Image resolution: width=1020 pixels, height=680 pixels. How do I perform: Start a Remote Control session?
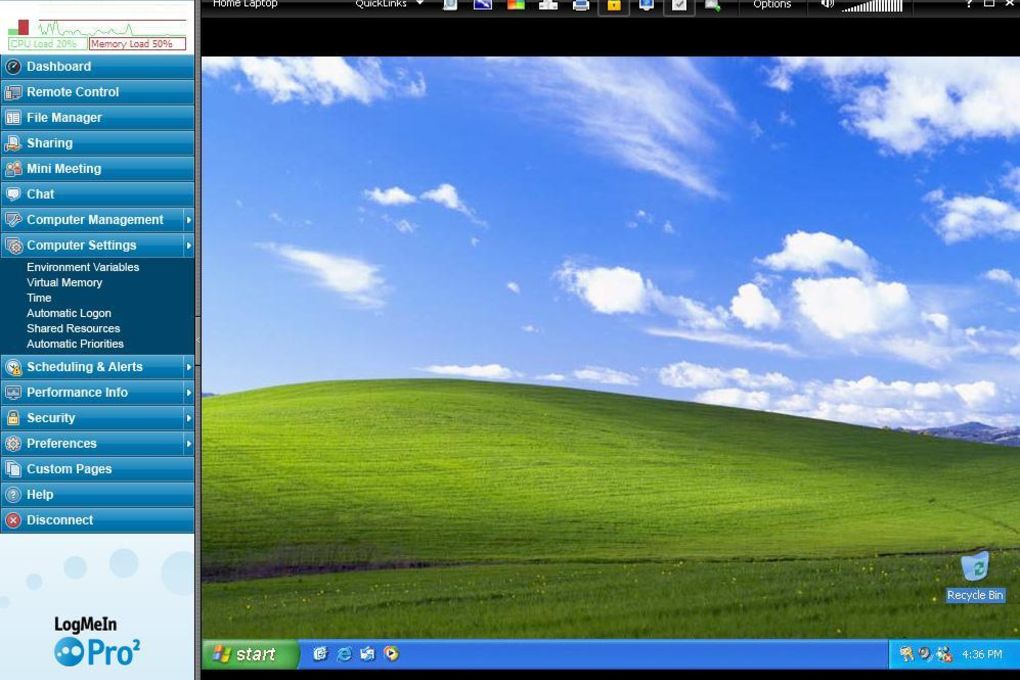pyautogui.click(x=98, y=92)
